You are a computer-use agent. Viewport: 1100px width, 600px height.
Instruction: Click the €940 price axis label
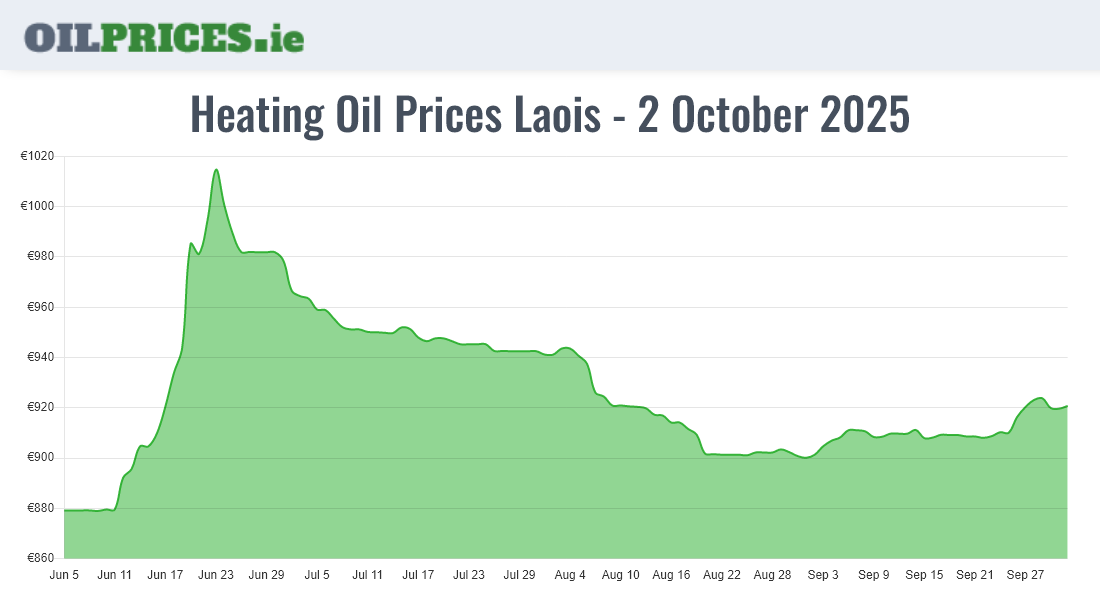tap(40, 357)
